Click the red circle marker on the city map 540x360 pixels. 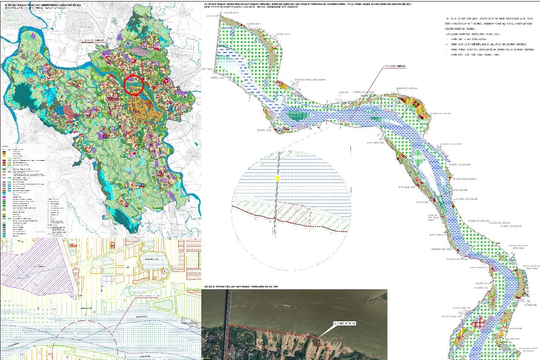coord(134,85)
